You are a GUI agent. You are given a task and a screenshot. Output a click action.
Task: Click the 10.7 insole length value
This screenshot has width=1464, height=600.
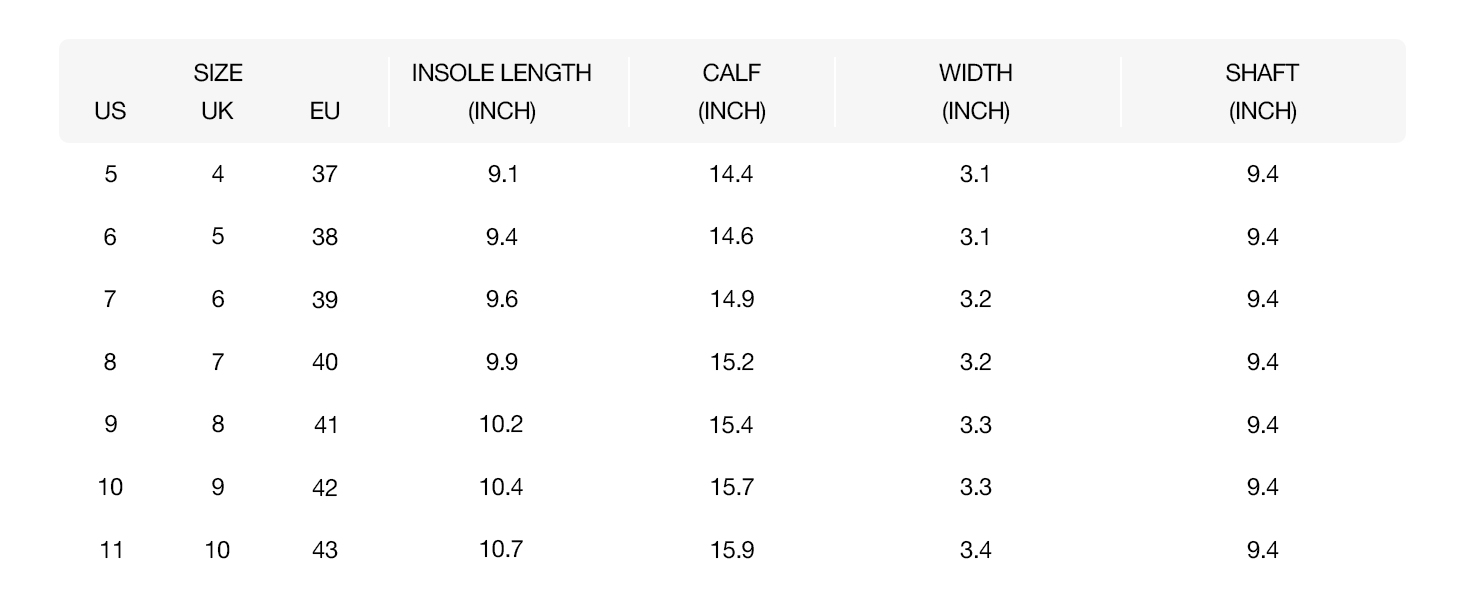pyautogui.click(x=501, y=550)
